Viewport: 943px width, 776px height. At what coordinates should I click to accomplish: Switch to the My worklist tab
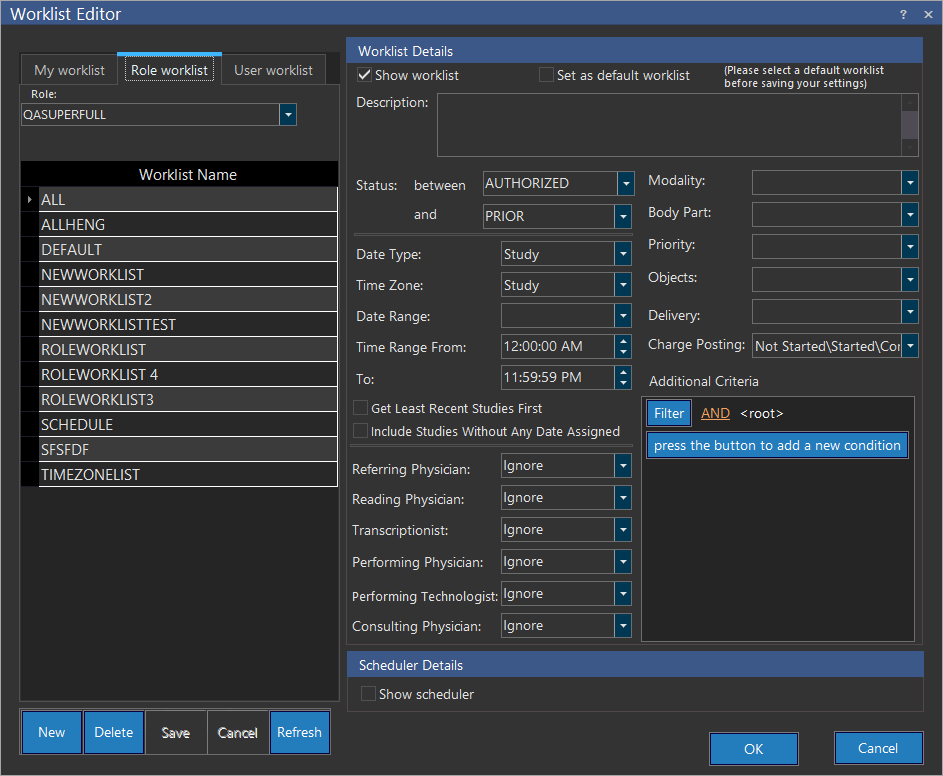69,70
